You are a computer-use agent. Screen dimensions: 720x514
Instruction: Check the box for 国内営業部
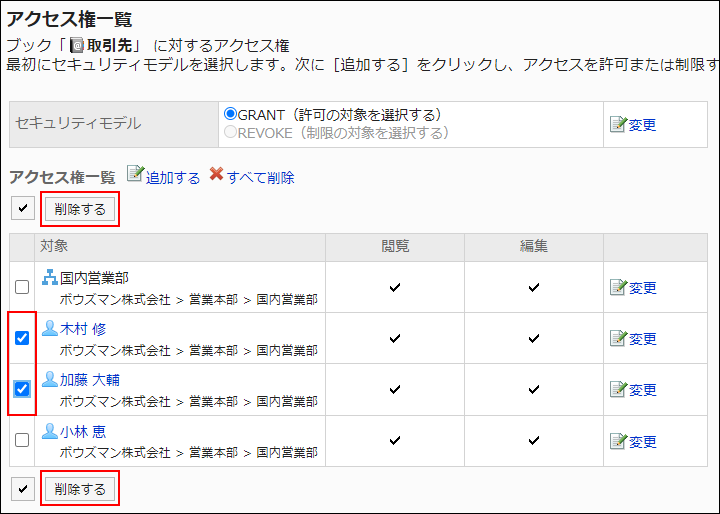(22, 287)
